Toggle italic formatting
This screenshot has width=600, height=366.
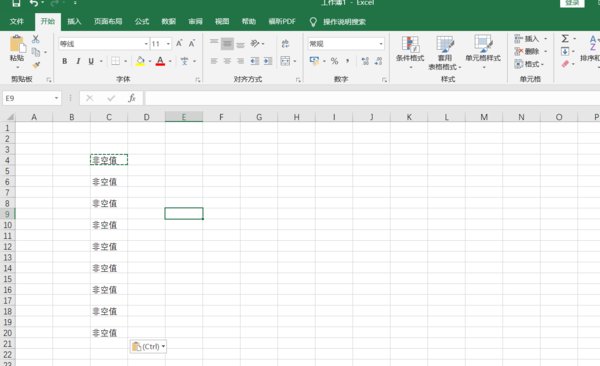pos(78,61)
